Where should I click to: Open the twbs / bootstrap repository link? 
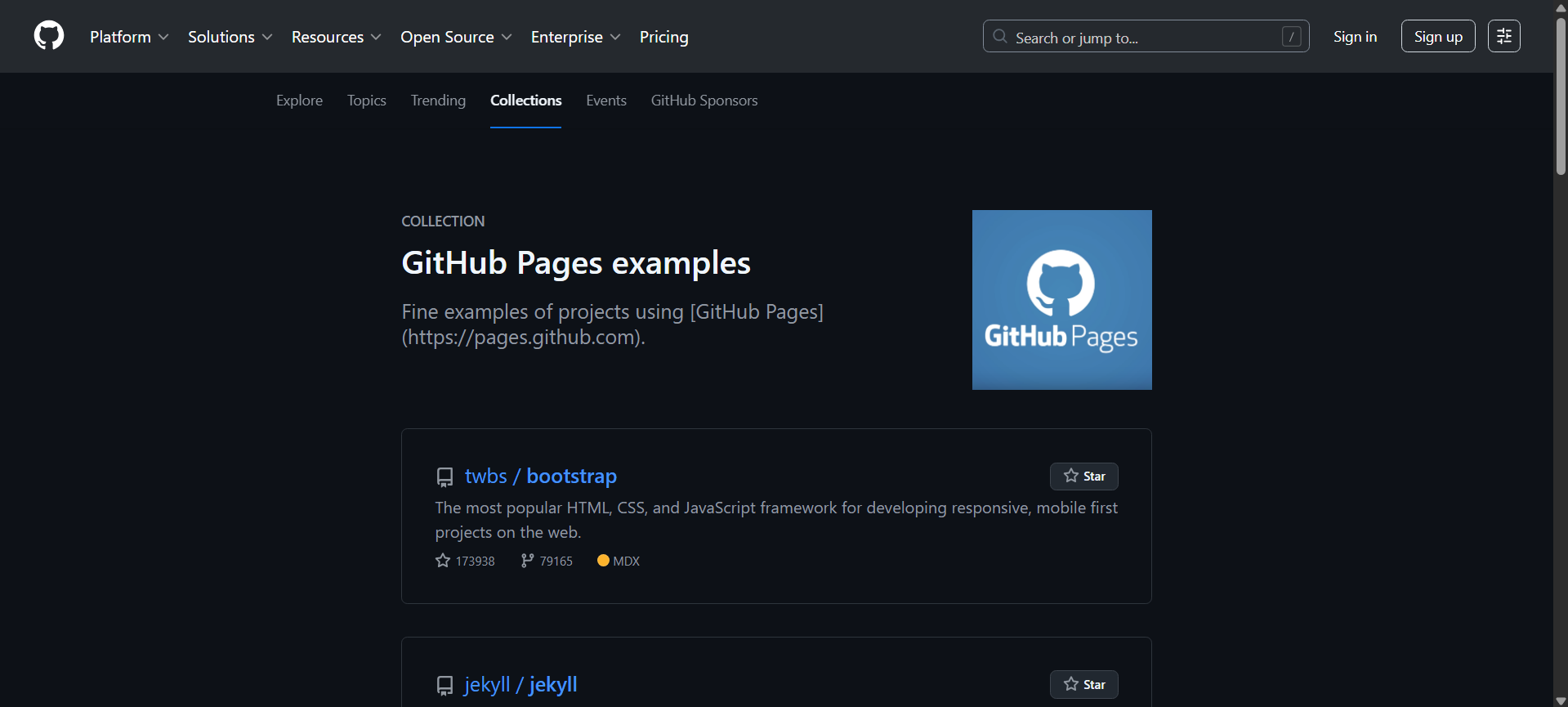tap(540, 477)
